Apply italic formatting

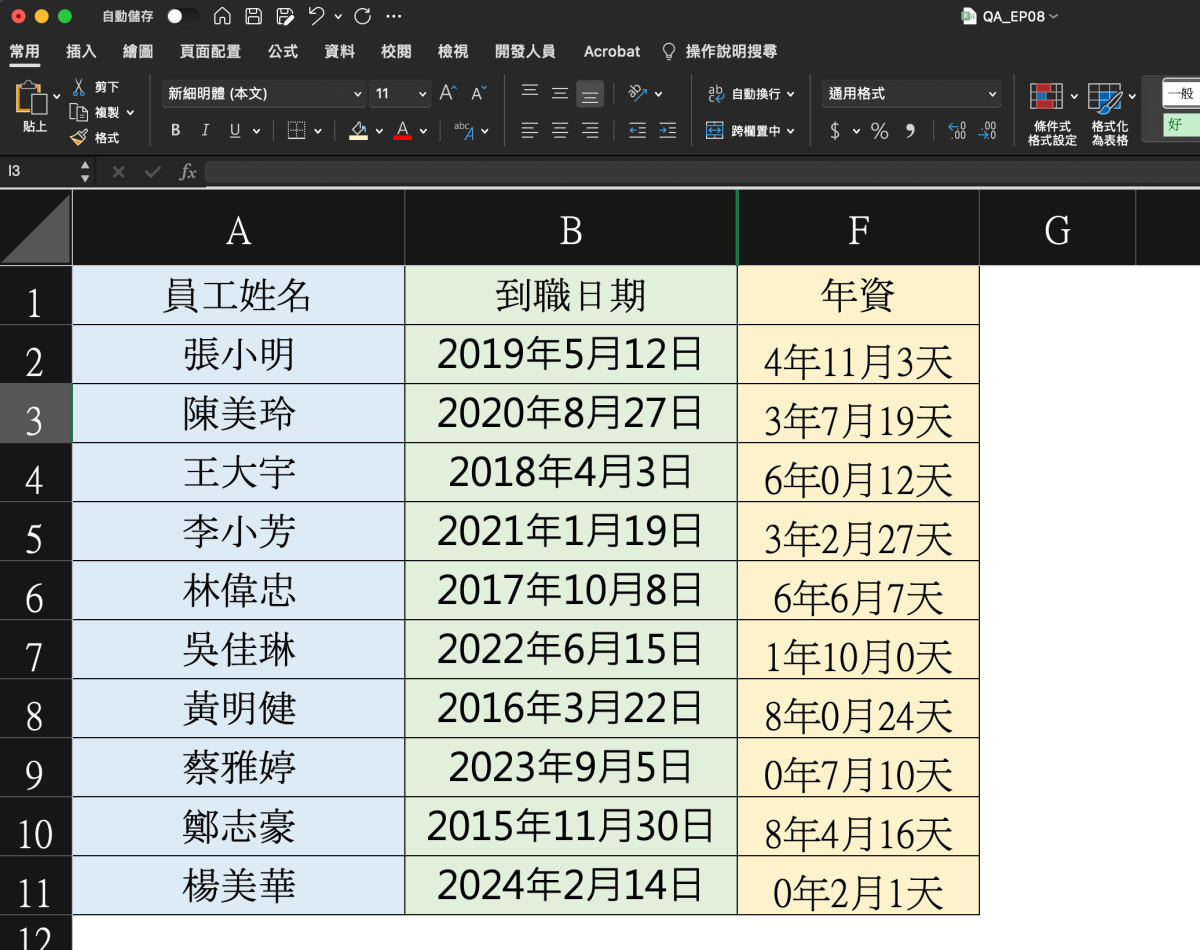pos(205,130)
